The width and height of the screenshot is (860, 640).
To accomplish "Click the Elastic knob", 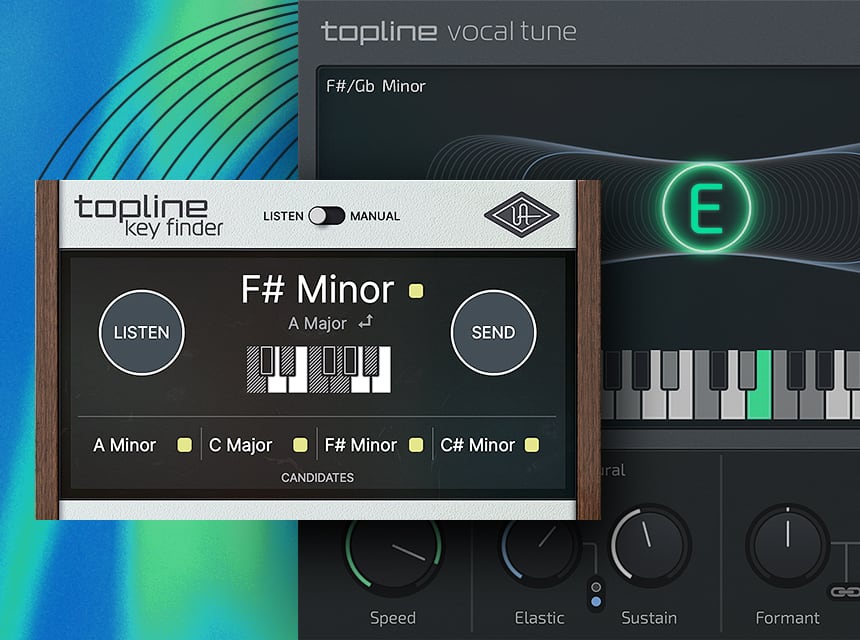I will [x=540, y=548].
